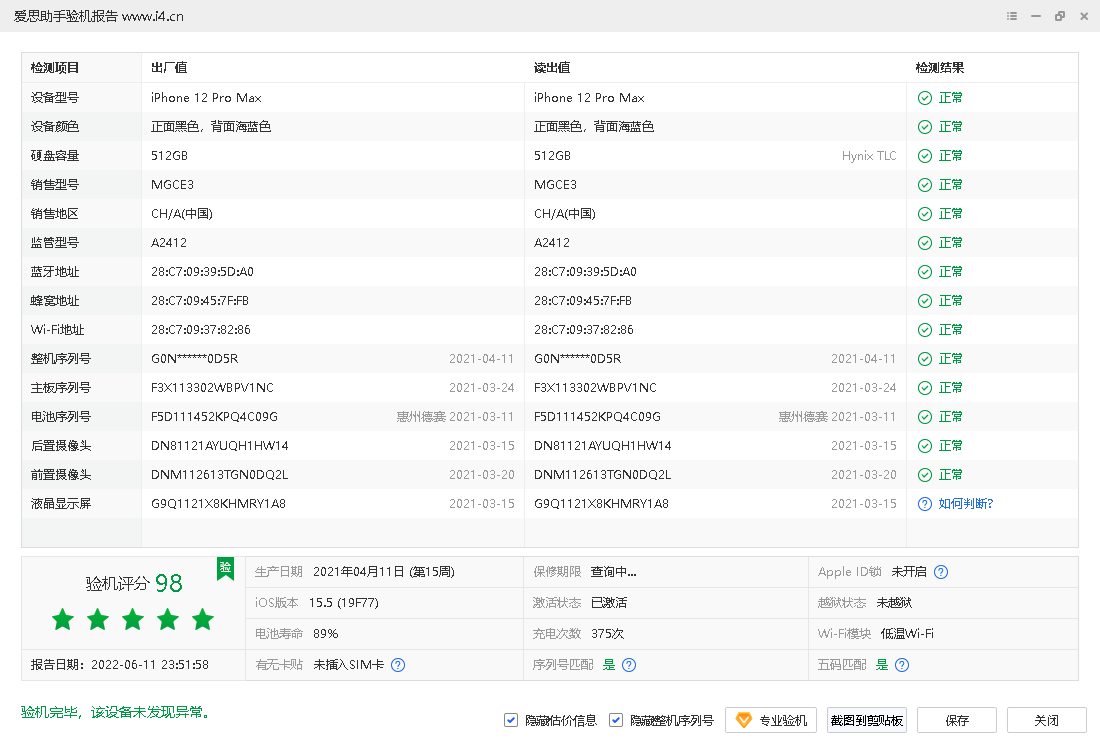Screen dimensions: 1100x749
Task: Click the 读出值 column header
Action: point(552,68)
